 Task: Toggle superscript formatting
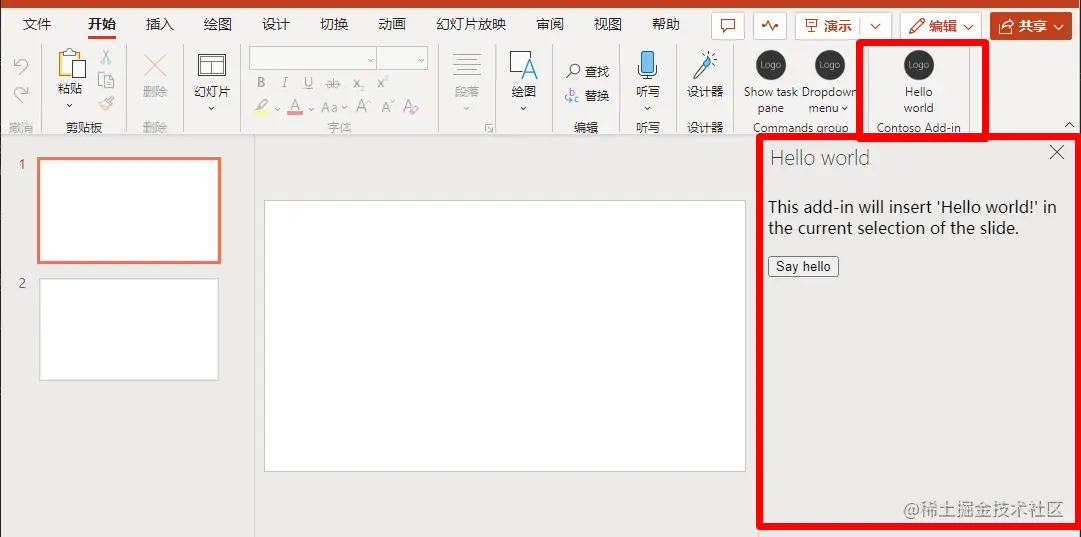click(x=383, y=83)
